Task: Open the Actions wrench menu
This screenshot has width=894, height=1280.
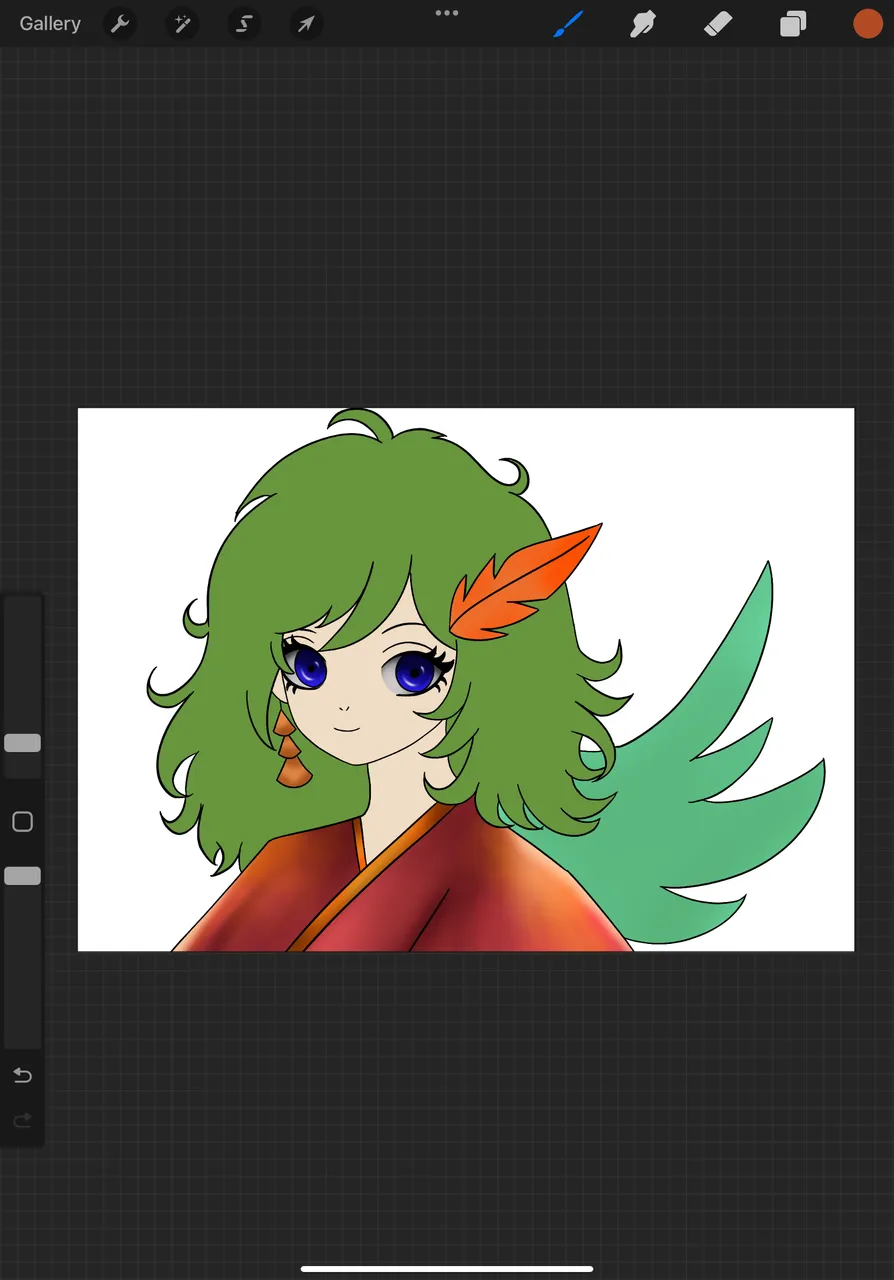Action: pos(120,24)
